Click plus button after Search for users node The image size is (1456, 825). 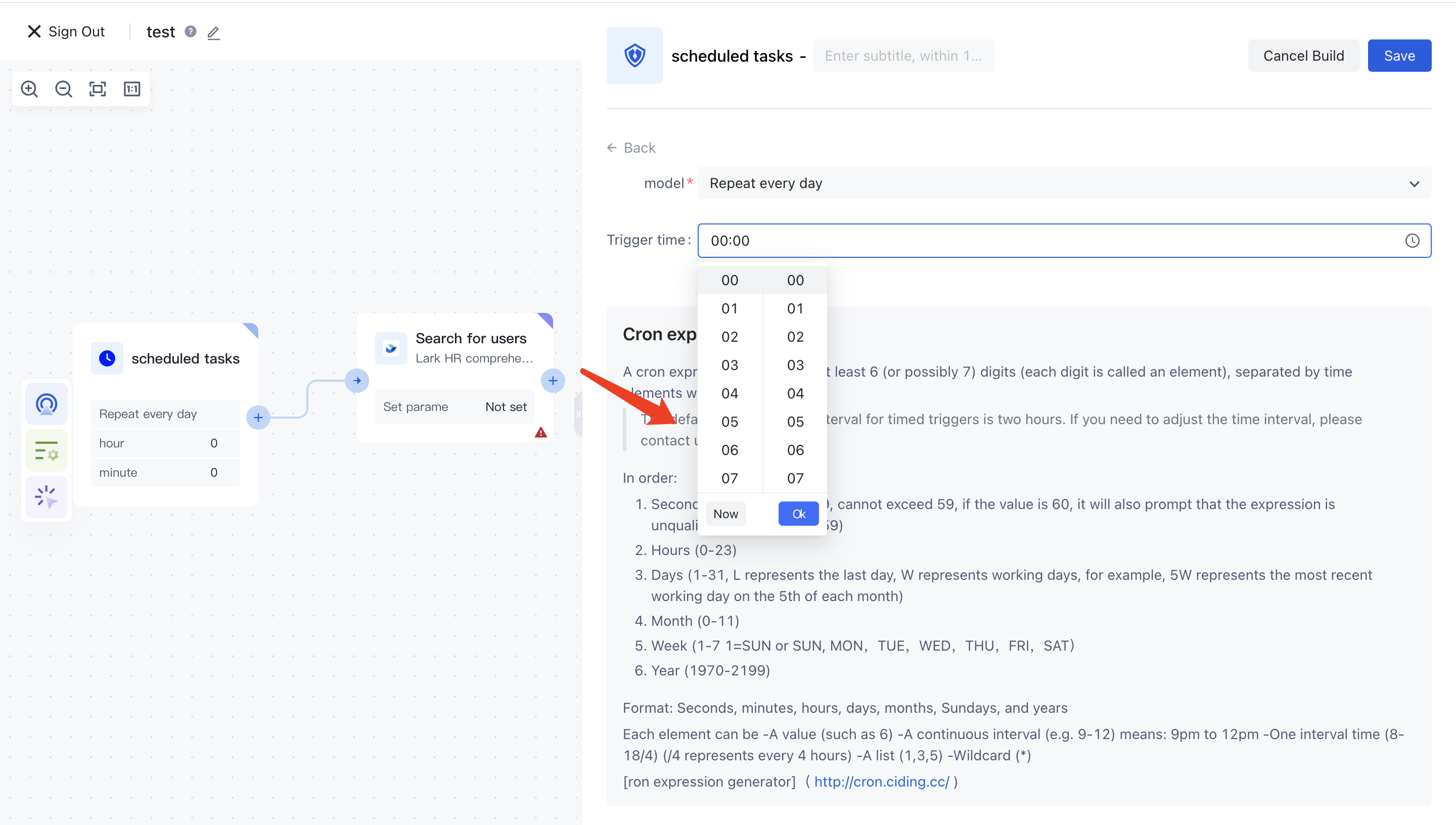[553, 381]
